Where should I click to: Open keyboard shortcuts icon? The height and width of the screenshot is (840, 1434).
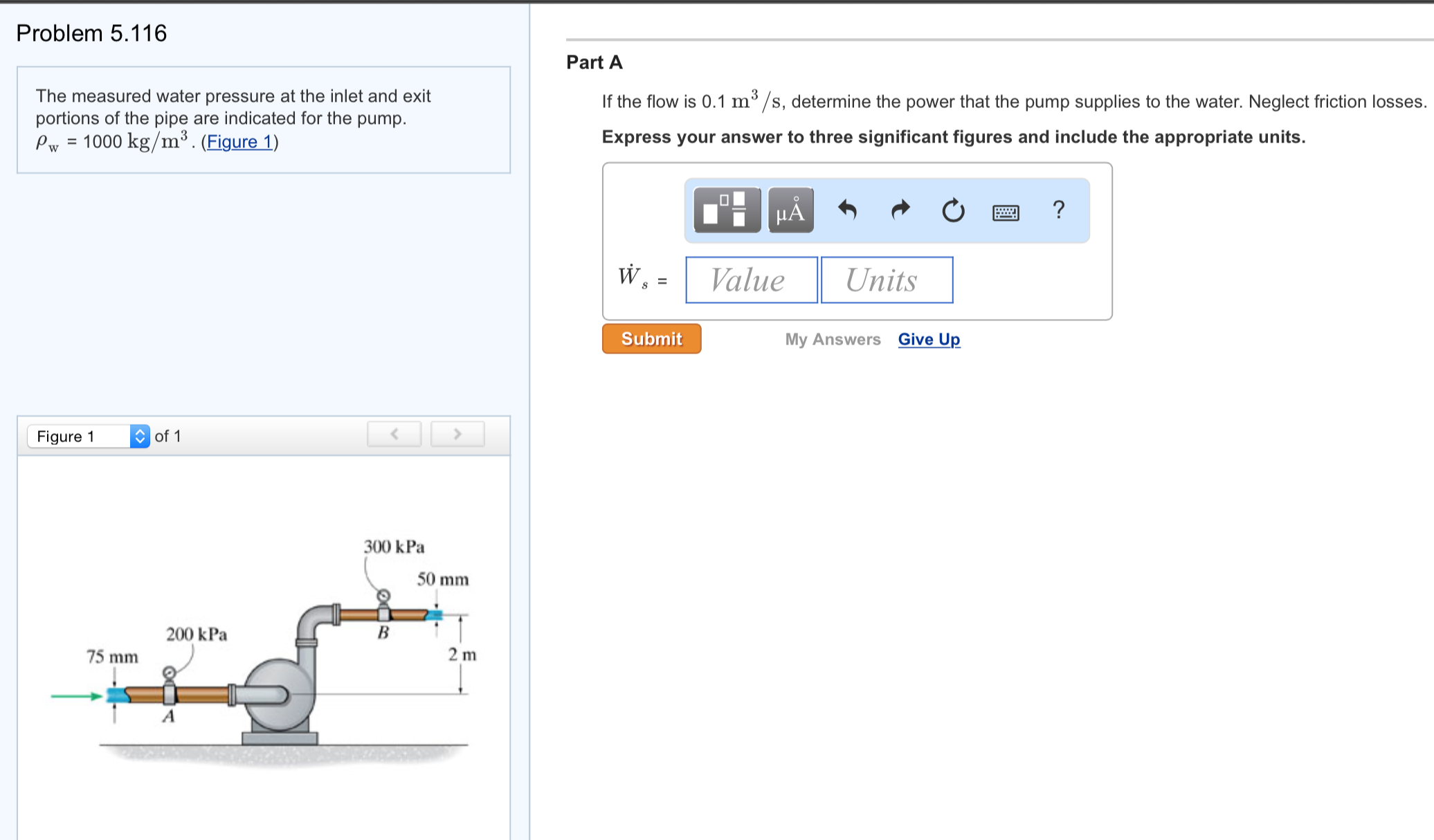click(1006, 212)
